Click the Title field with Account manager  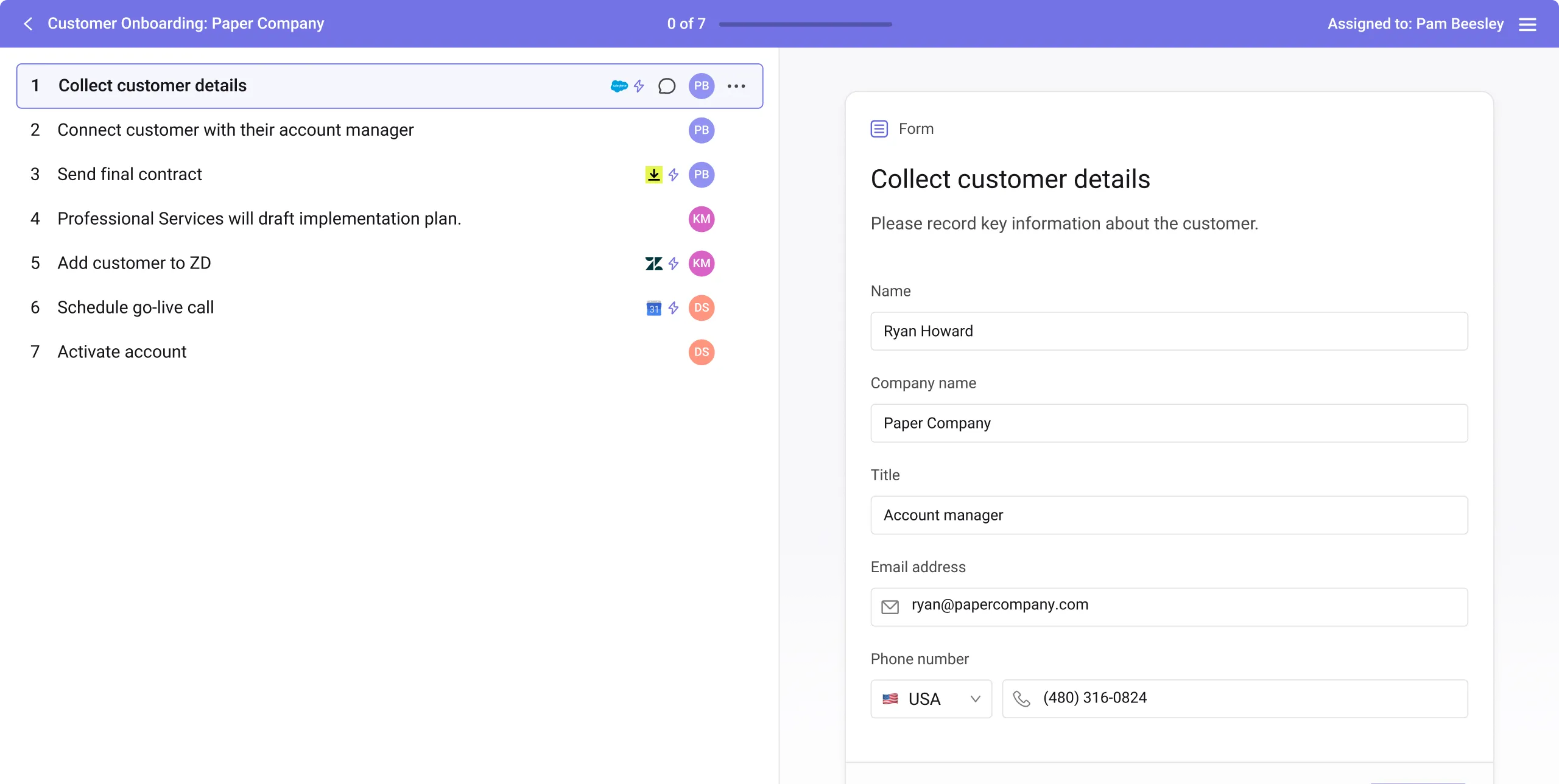tap(1169, 515)
